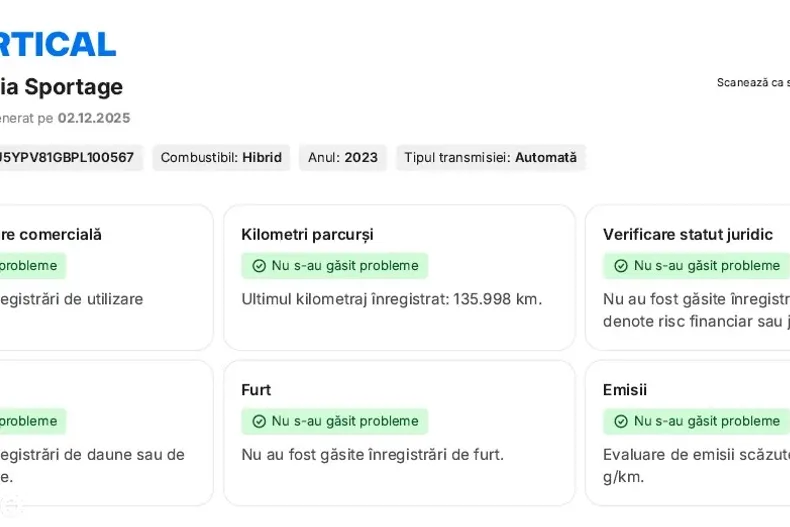Click the green status badge in the Furt card

[x=335, y=421]
